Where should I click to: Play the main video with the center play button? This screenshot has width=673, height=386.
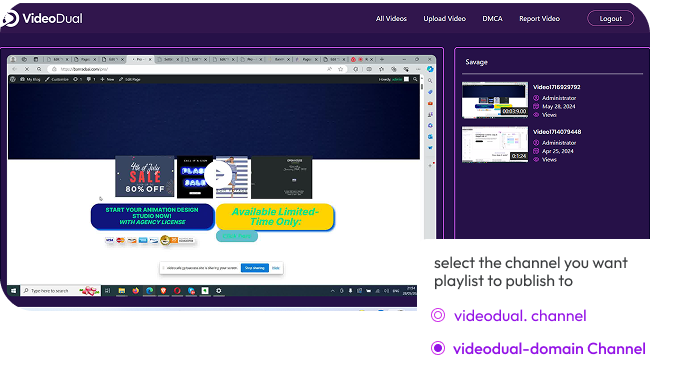tap(218, 175)
